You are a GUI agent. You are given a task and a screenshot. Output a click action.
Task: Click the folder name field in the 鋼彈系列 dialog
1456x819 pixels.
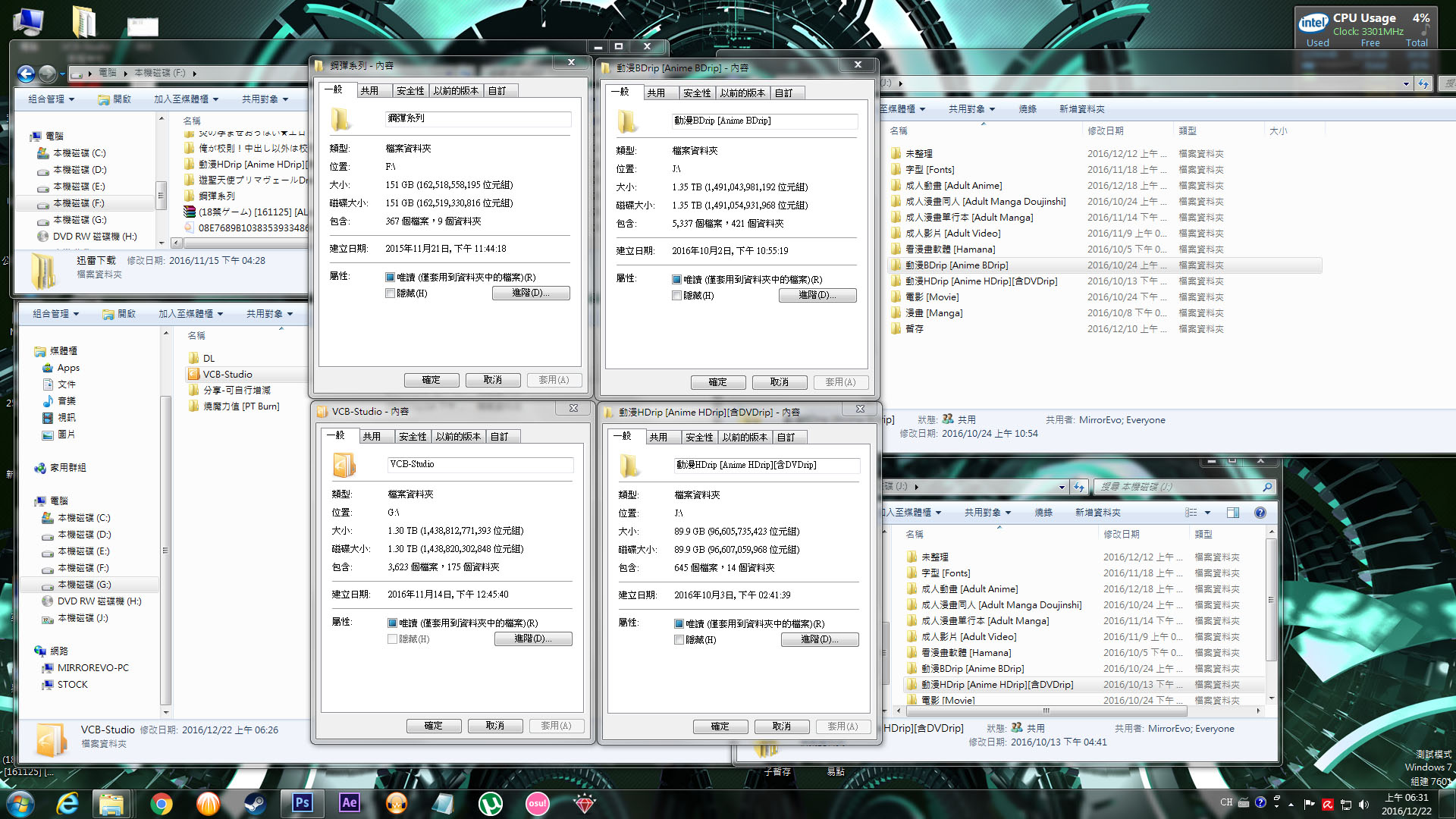pyautogui.click(x=478, y=119)
